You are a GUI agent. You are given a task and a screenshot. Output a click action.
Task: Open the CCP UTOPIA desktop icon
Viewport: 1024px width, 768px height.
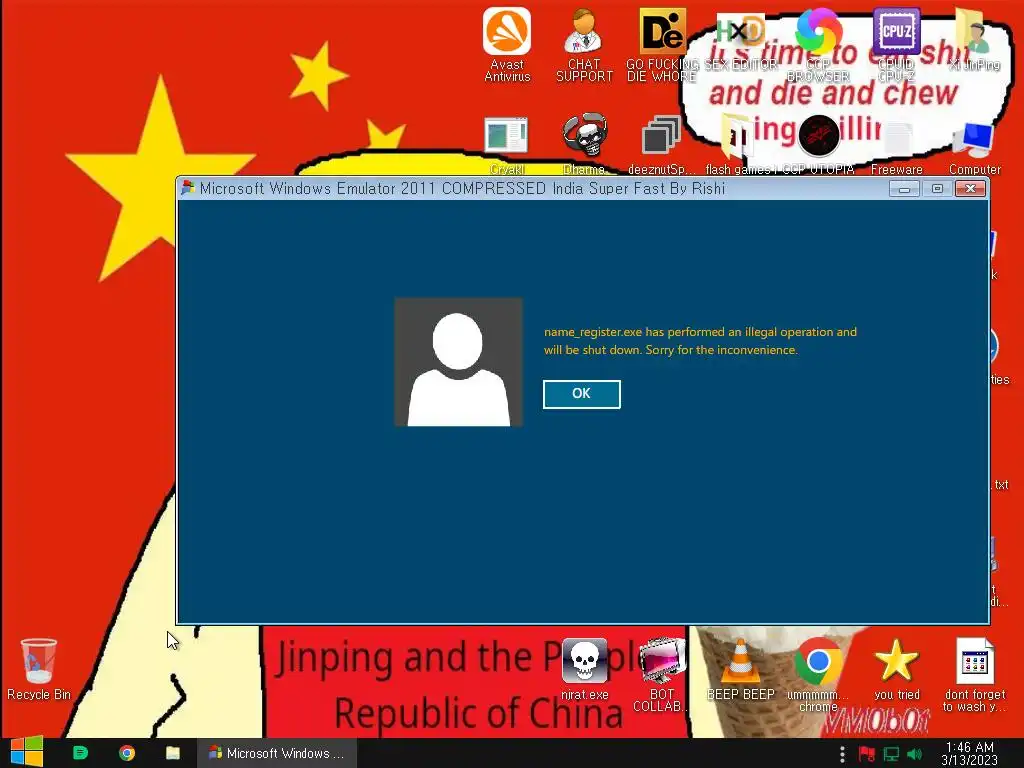[x=818, y=145]
